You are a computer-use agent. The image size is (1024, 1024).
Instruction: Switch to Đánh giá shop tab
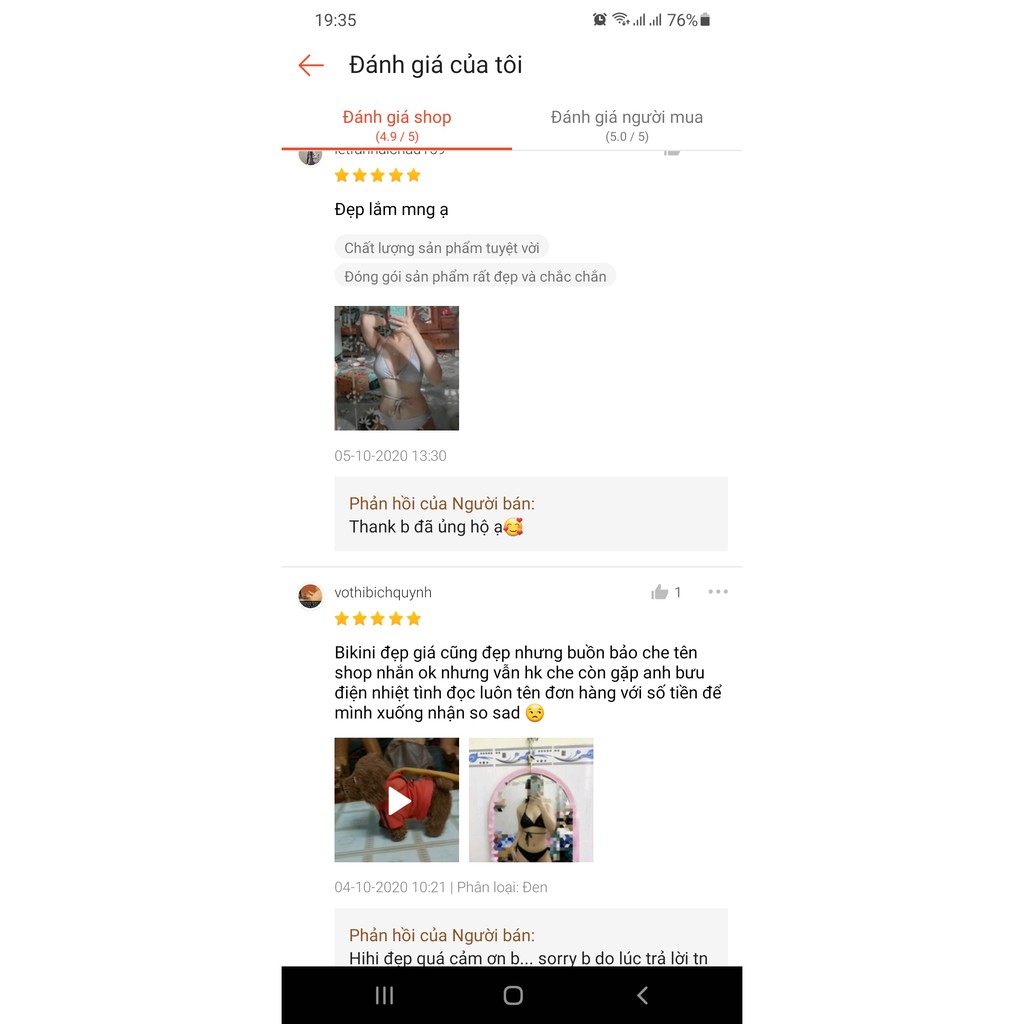click(x=396, y=125)
